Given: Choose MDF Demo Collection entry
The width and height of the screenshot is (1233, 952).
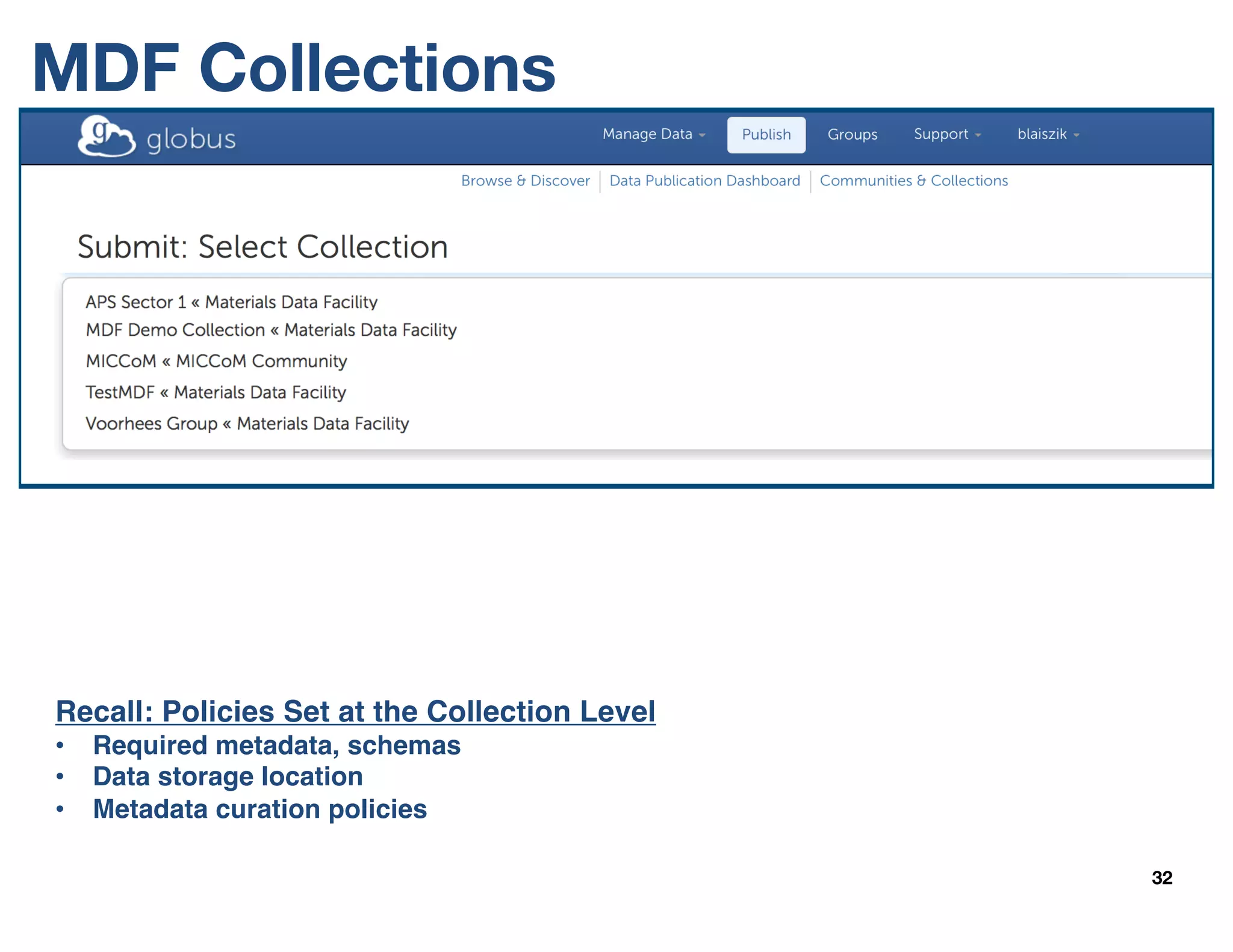Looking at the screenshot, I should click(271, 330).
